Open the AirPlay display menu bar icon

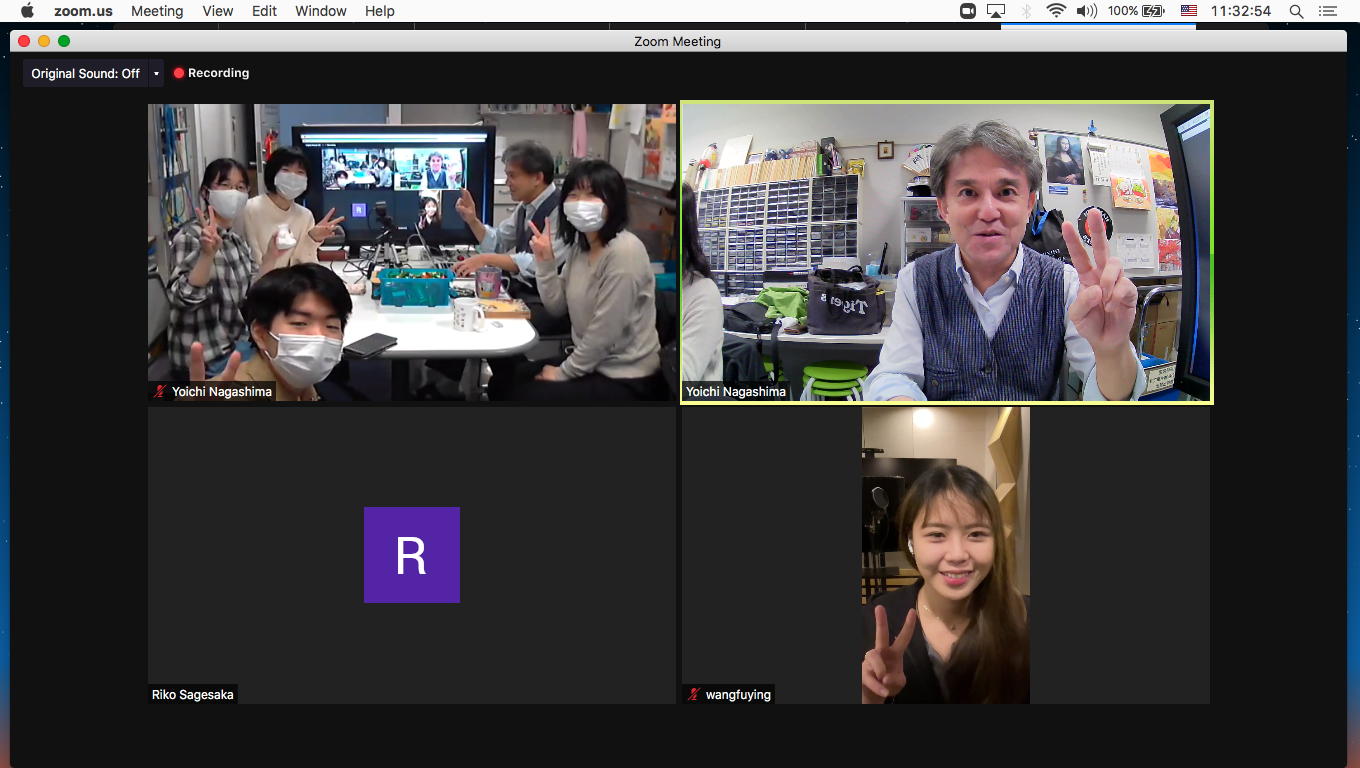(996, 11)
